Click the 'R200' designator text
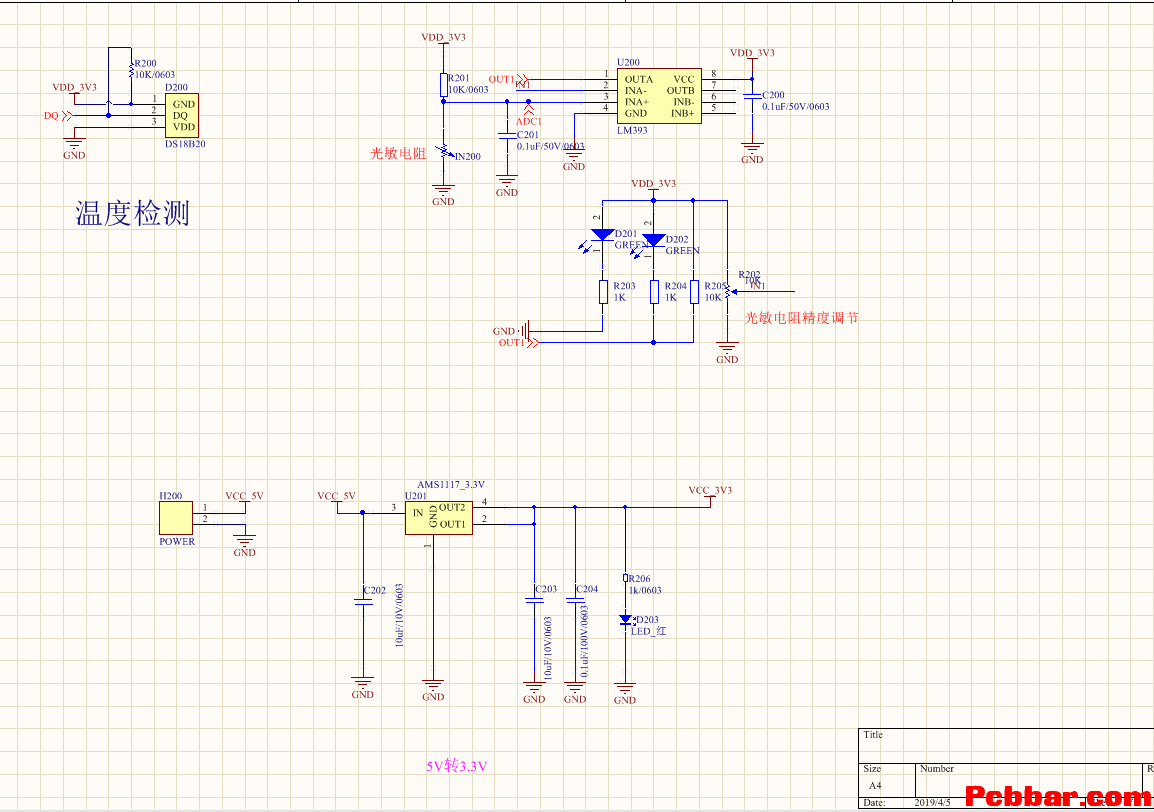This screenshot has height=812, width=1154. (x=146, y=63)
